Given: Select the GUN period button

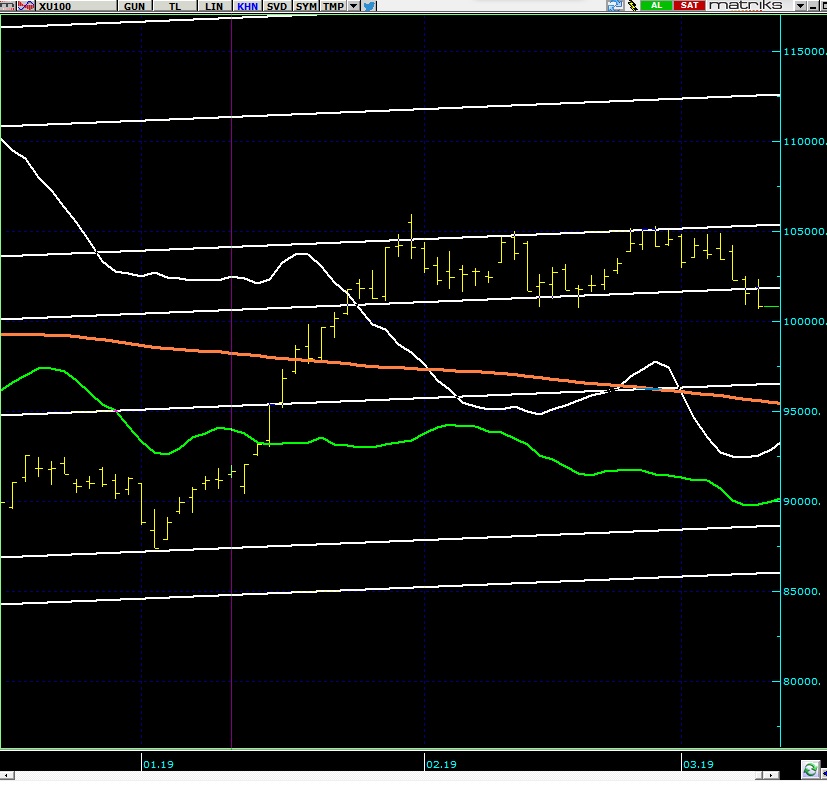Looking at the screenshot, I should point(134,6).
